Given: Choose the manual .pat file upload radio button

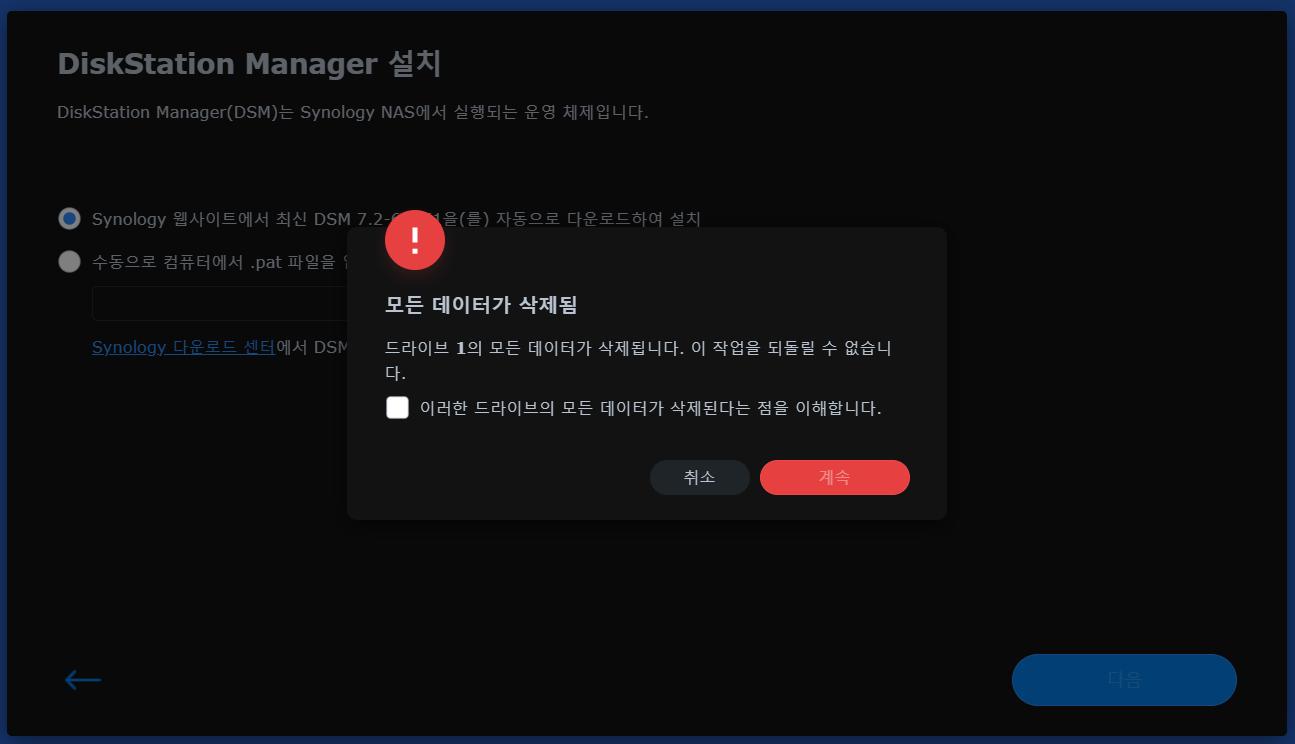Looking at the screenshot, I should coord(69,262).
